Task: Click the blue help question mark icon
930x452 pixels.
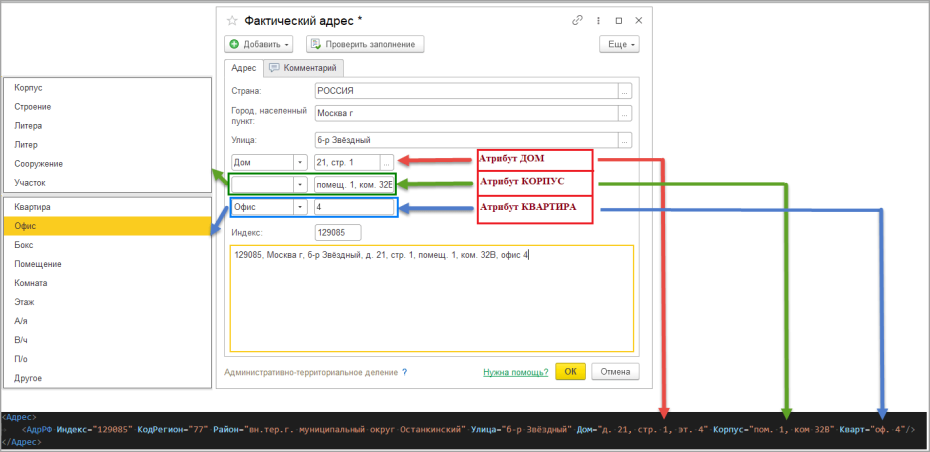Action: pos(405,373)
